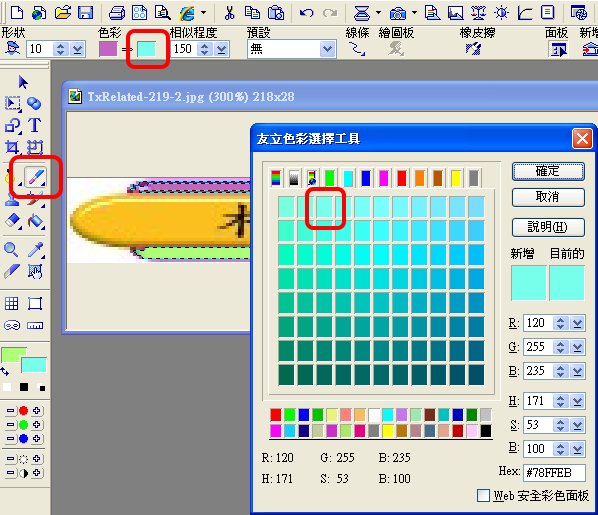Viewport: 598px width, 515px height.
Task: Click the 確定 OK button
Action: pyautogui.click(x=548, y=171)
